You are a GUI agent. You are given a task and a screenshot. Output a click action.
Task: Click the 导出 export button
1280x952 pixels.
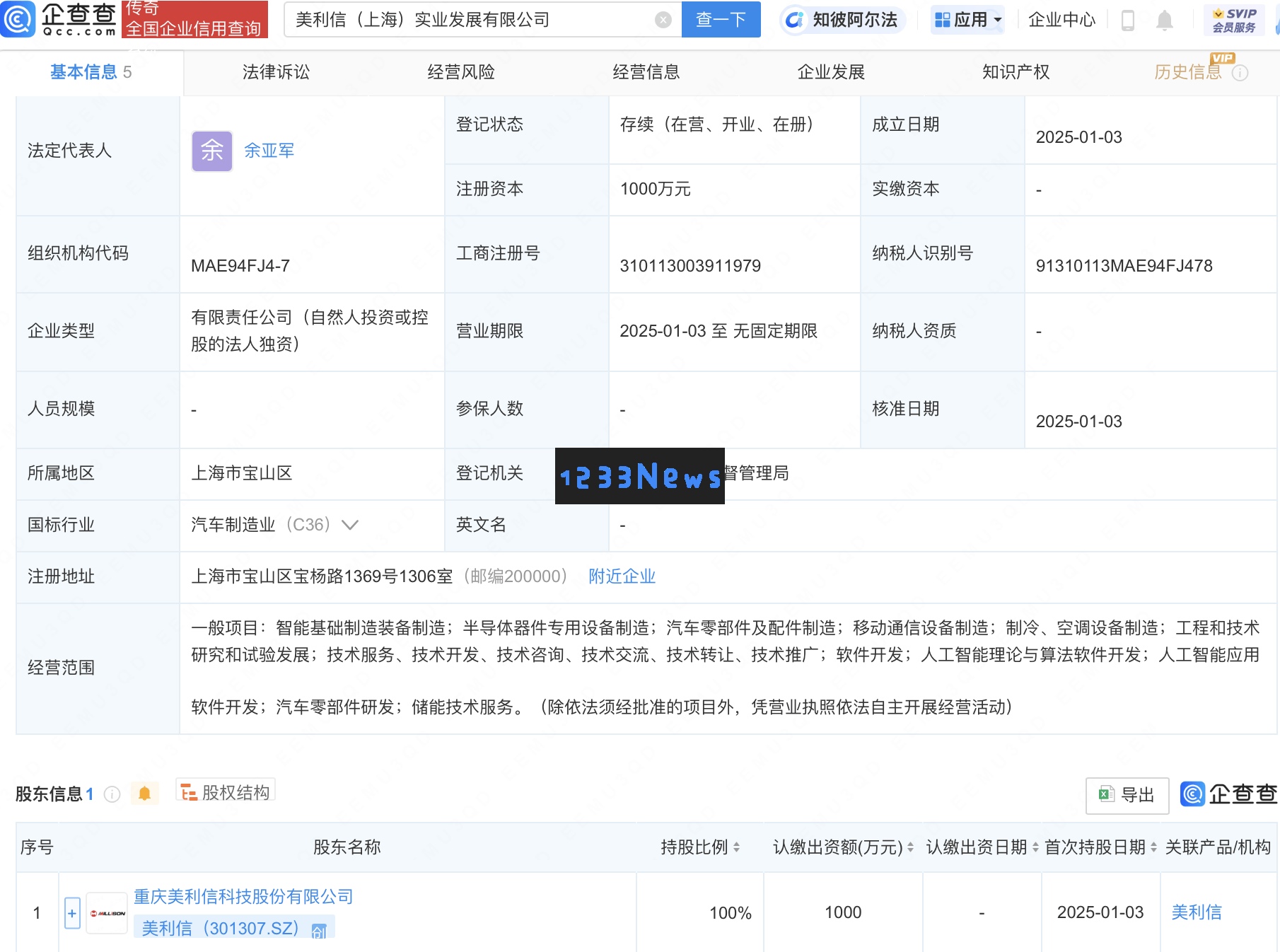tap(1127, 795)
